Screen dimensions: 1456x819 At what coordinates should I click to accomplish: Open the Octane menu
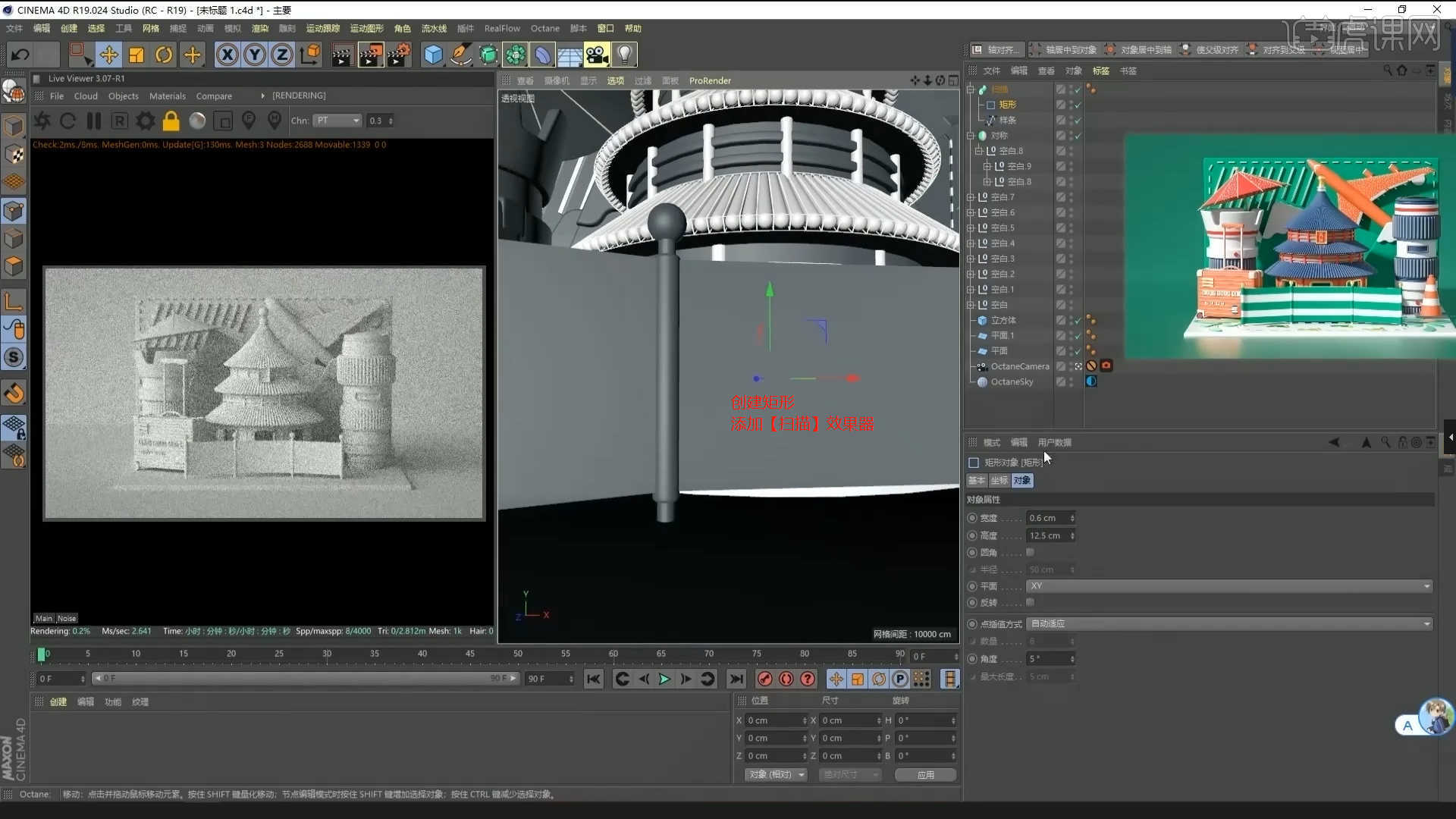(544, 28)
